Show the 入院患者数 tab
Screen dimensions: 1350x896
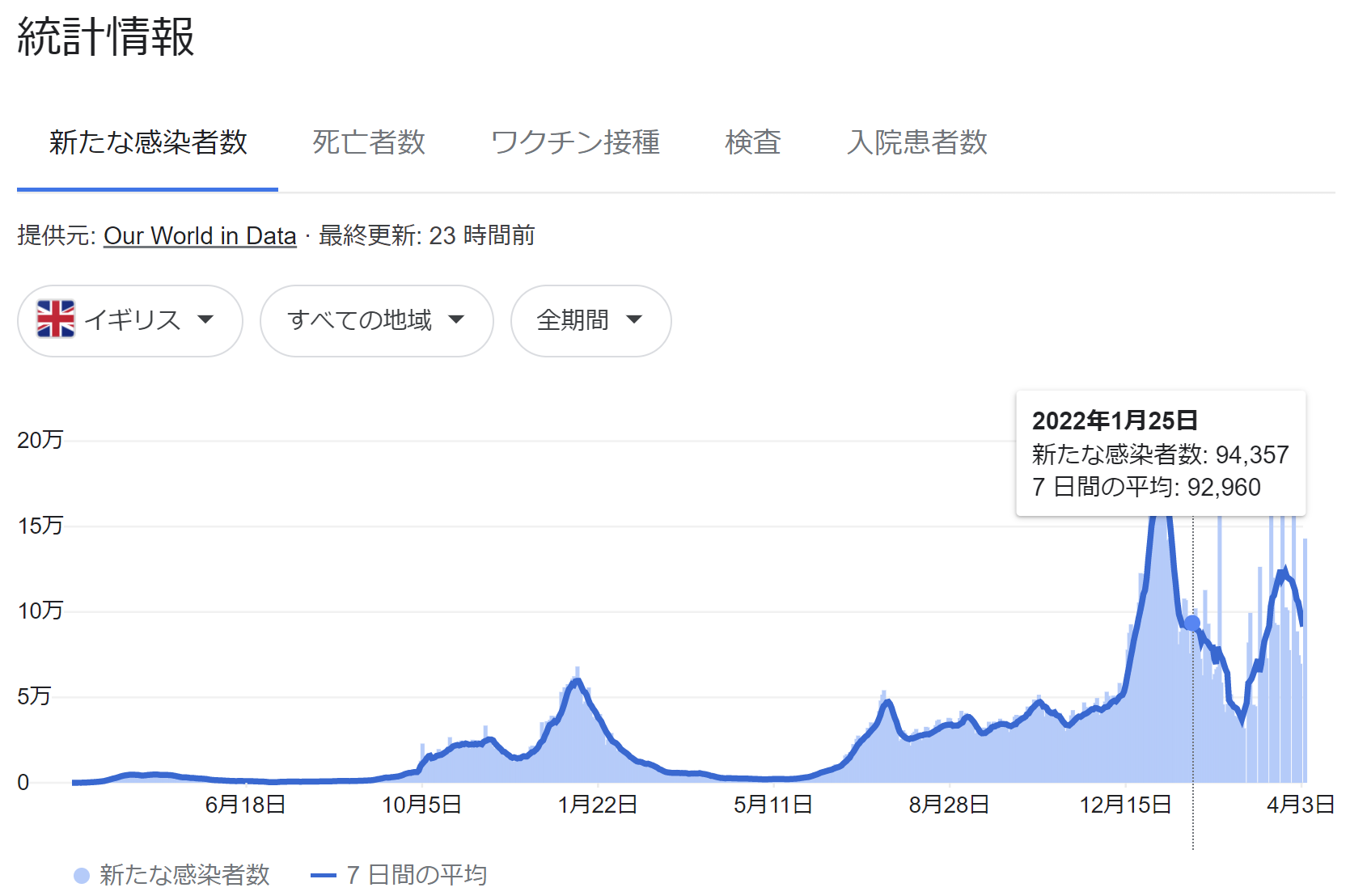(x=916, y=143)
